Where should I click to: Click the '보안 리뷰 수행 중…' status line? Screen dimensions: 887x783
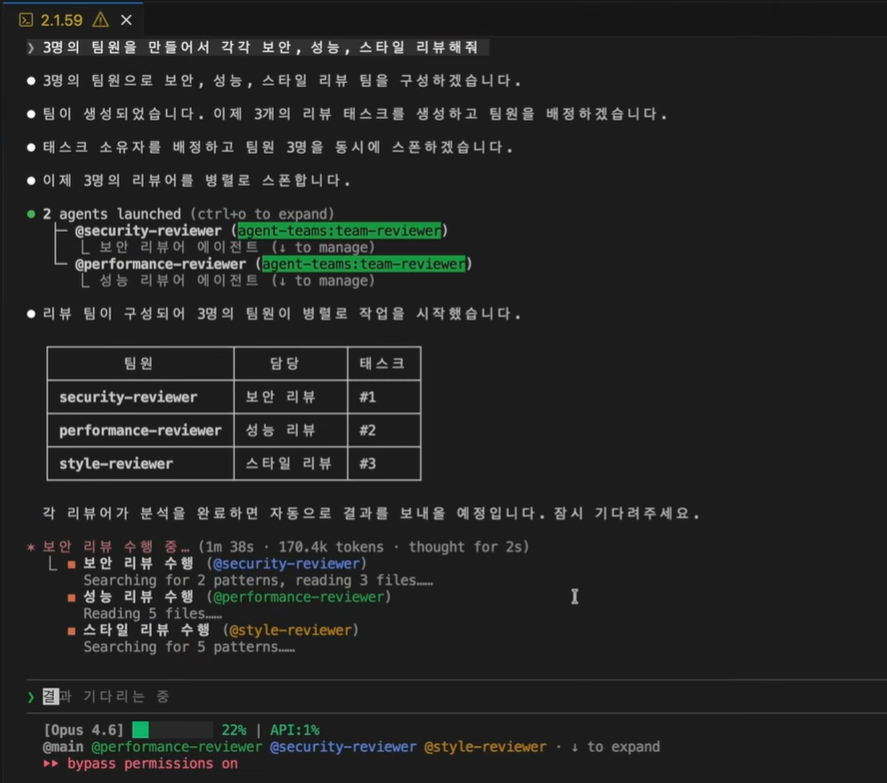click(x=117, y=547)
